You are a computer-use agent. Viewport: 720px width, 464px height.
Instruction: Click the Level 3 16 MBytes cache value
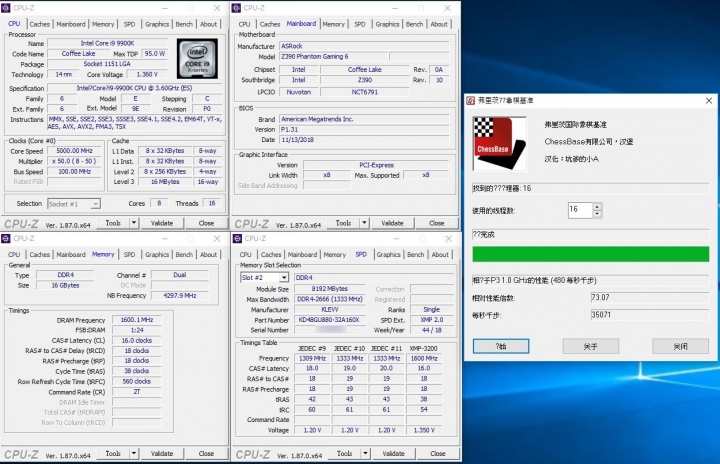165,182
